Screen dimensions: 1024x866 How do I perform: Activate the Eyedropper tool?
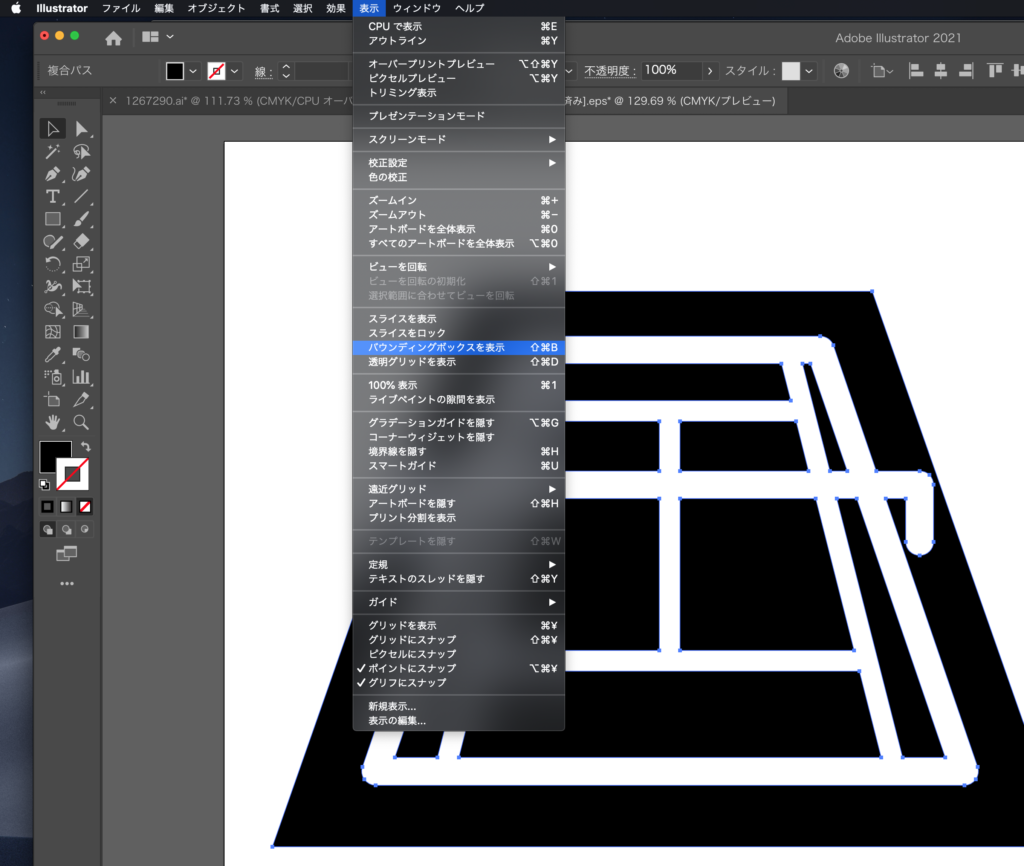pyautogui.click(x=53, y=355)
